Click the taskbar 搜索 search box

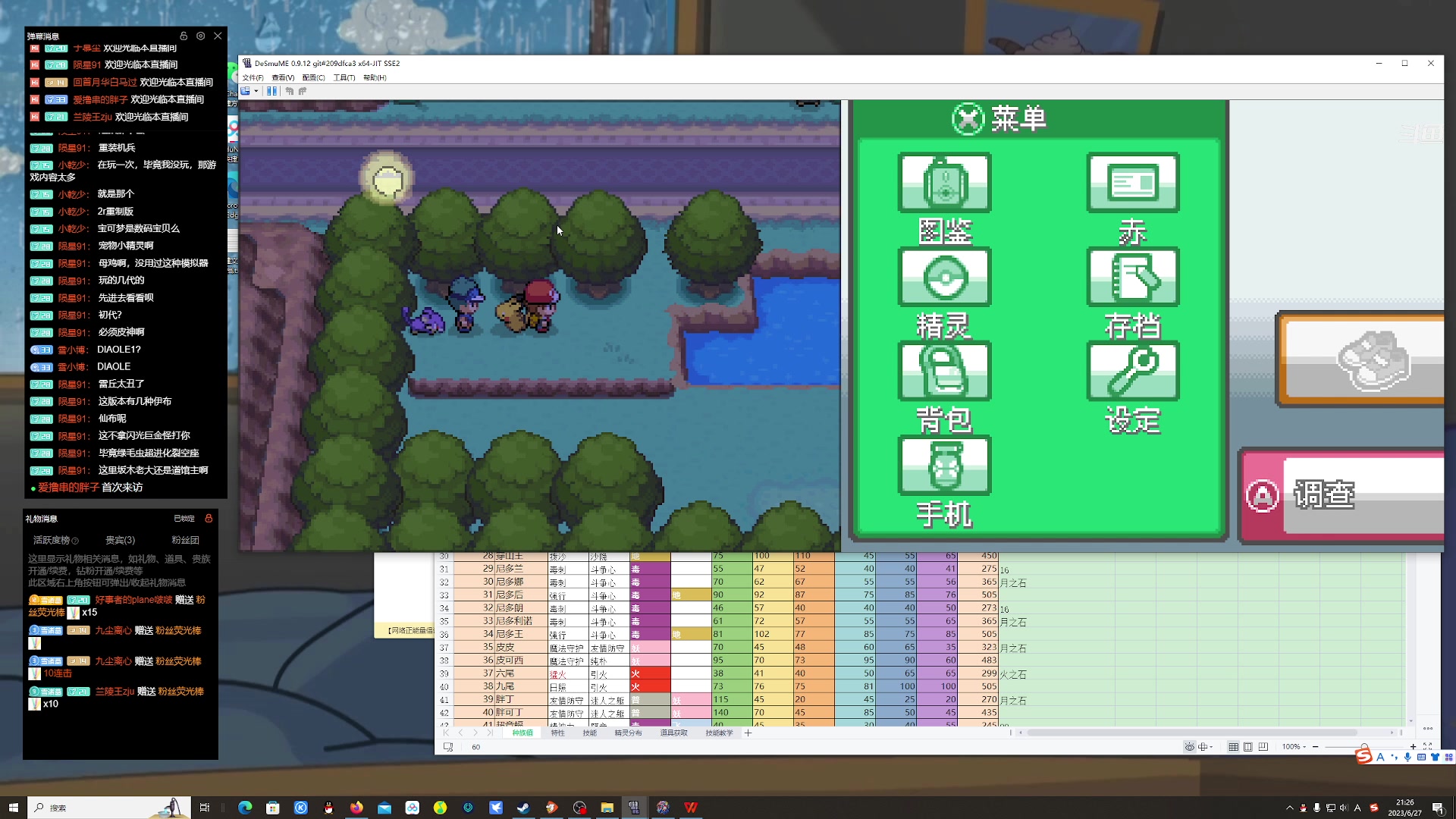109,808
